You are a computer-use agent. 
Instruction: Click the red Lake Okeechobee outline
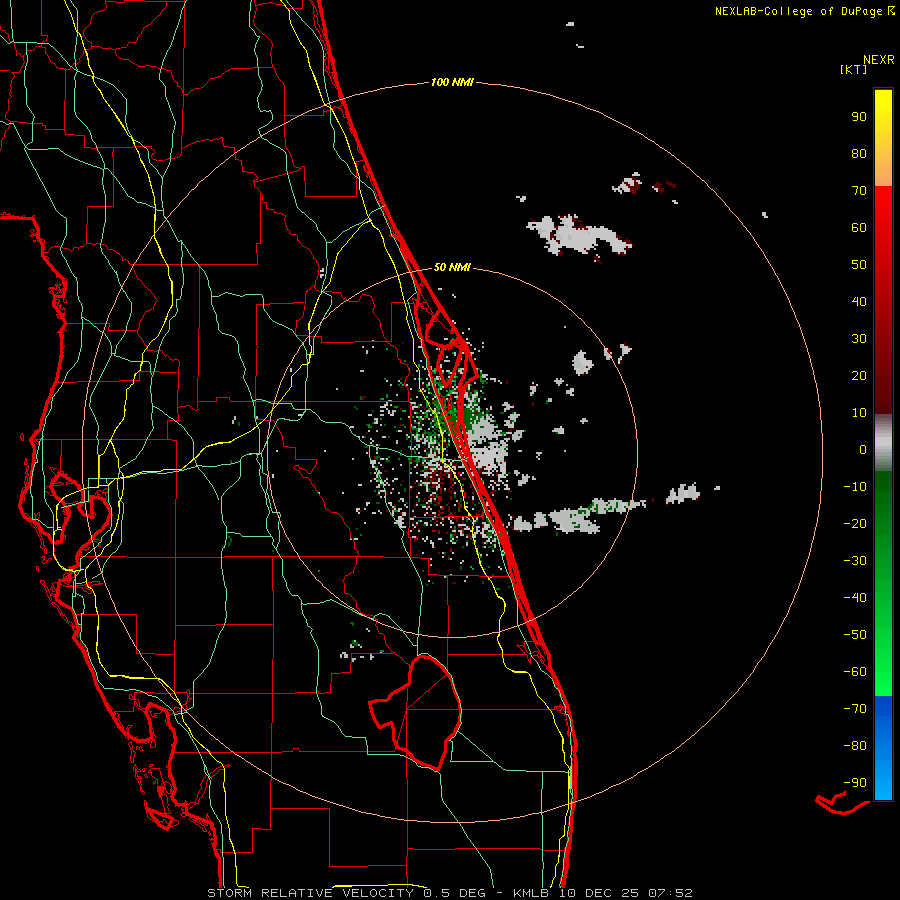pyautogui.click(x=416, y=712)
